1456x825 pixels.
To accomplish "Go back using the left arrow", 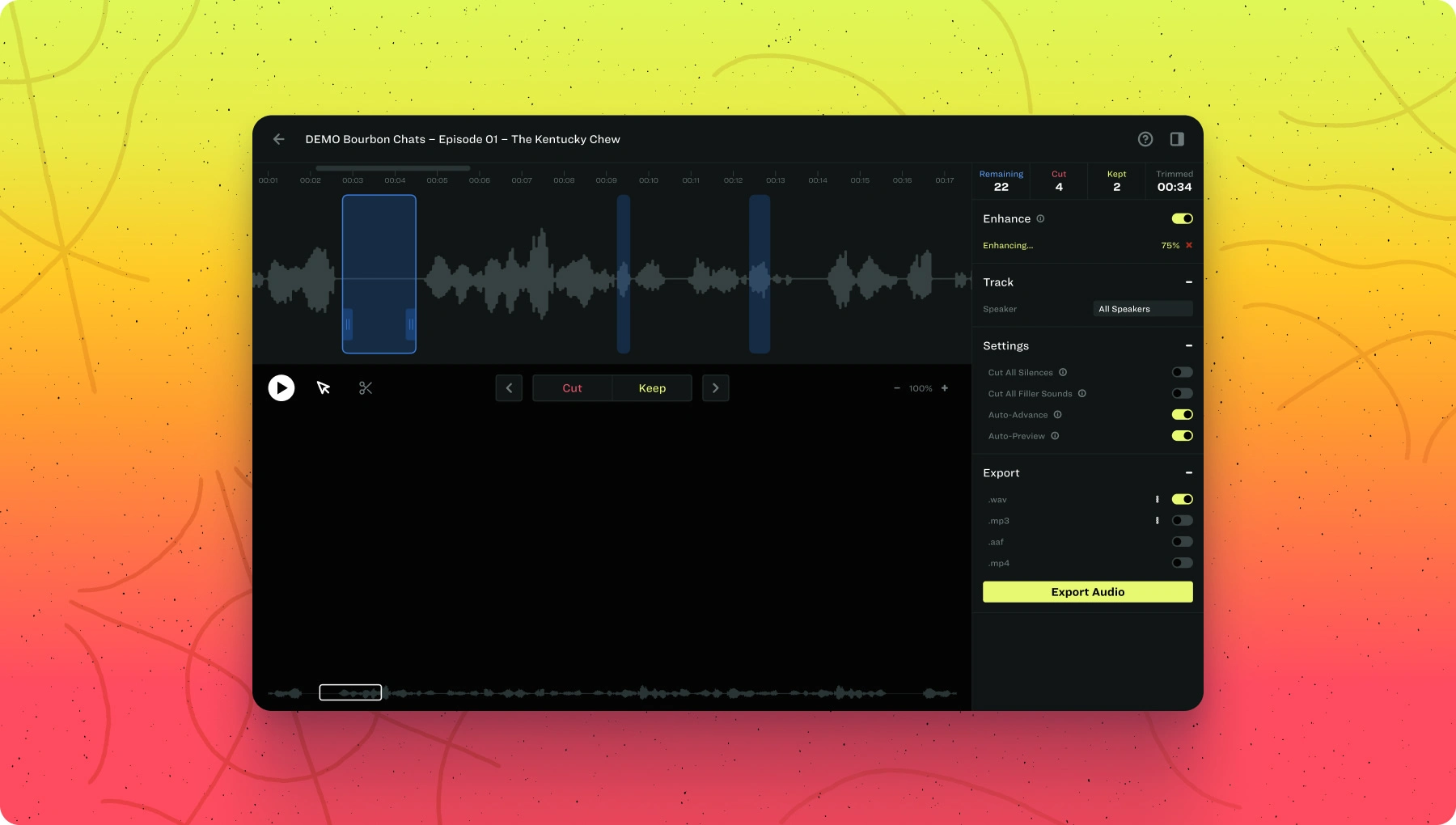I will point(278,139).
